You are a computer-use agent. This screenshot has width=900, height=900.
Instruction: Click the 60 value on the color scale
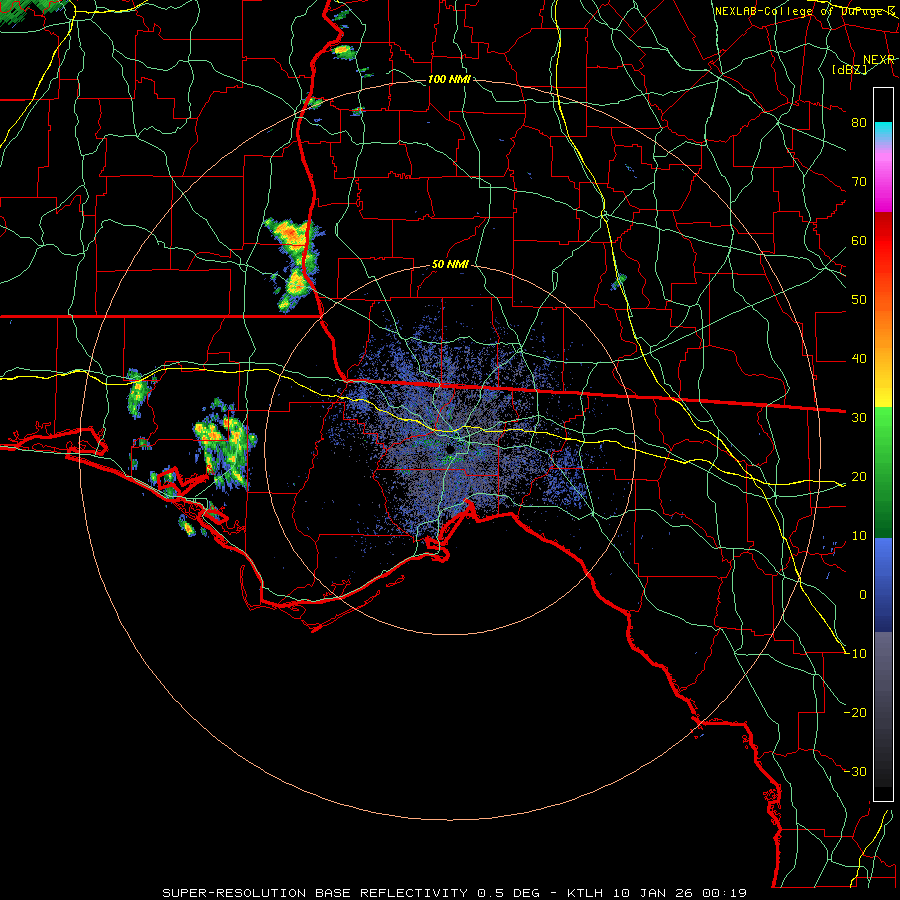point(859,240)
